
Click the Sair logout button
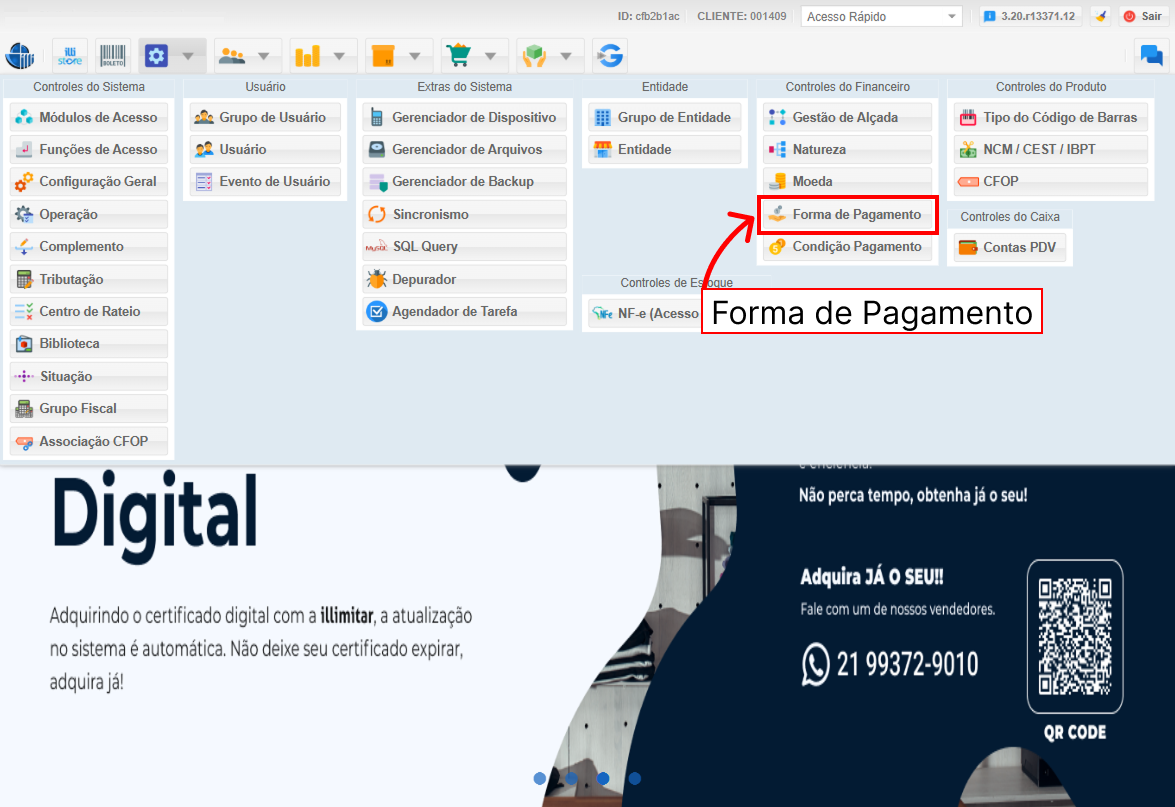(1143, 16)
